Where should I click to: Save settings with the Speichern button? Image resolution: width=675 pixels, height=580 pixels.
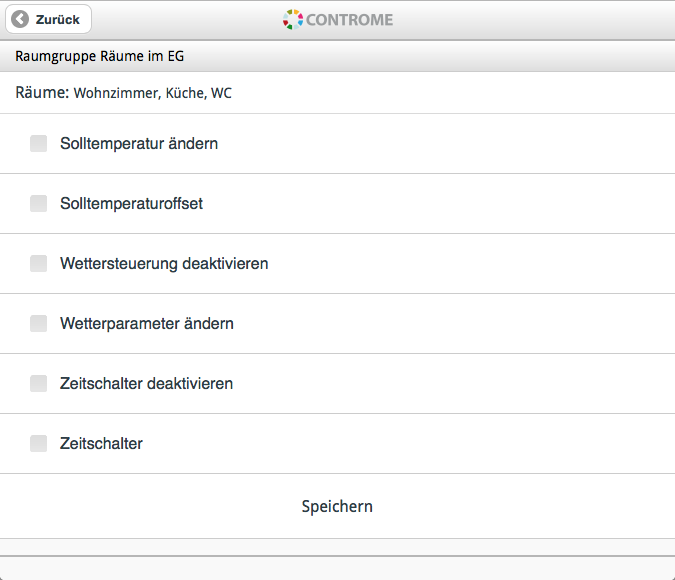click(x=338, y=506)
